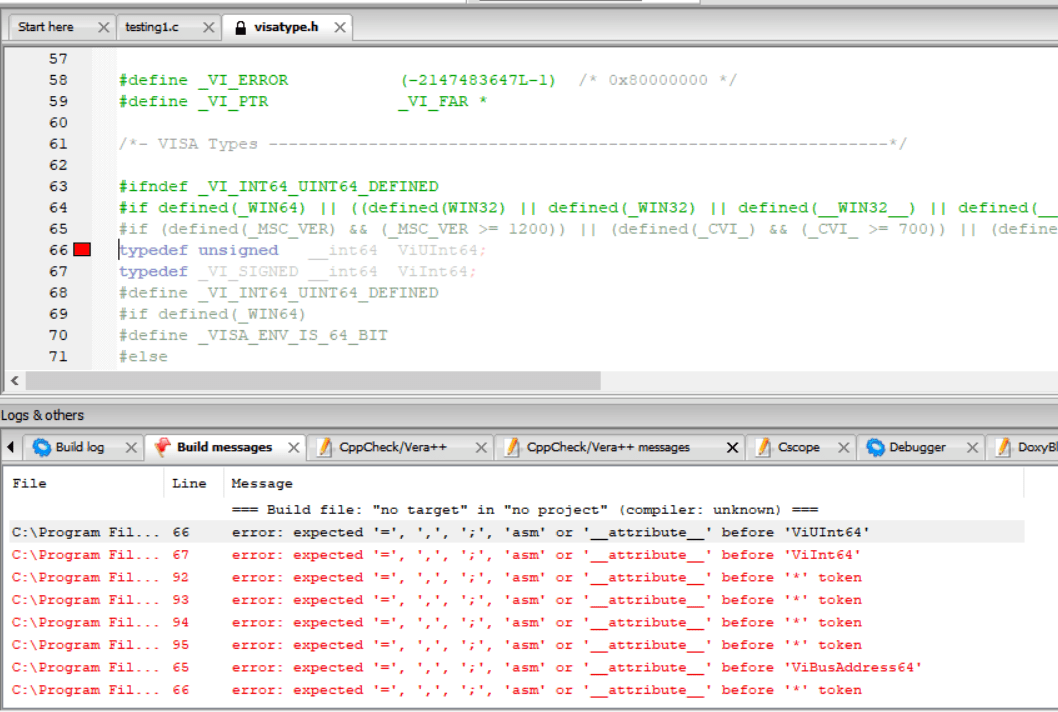1058x712 pixels.
Task: Select the last line 66 '*' token error row
Action: coord(517,690)
